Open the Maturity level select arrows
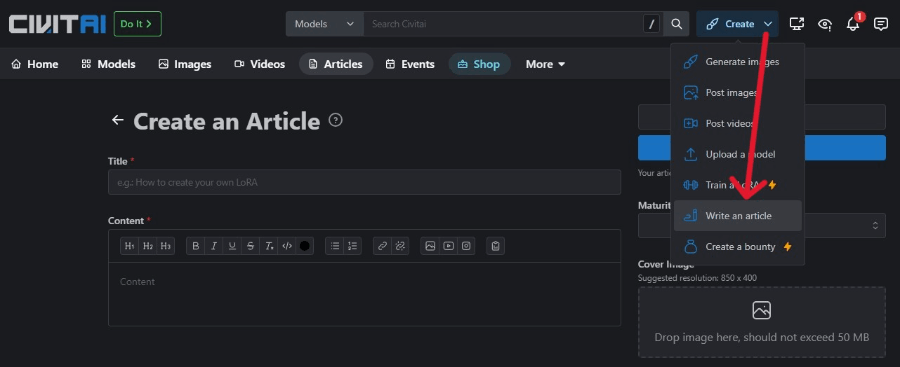Viewport: 900px width, 367px height. [x=875, y=226]
